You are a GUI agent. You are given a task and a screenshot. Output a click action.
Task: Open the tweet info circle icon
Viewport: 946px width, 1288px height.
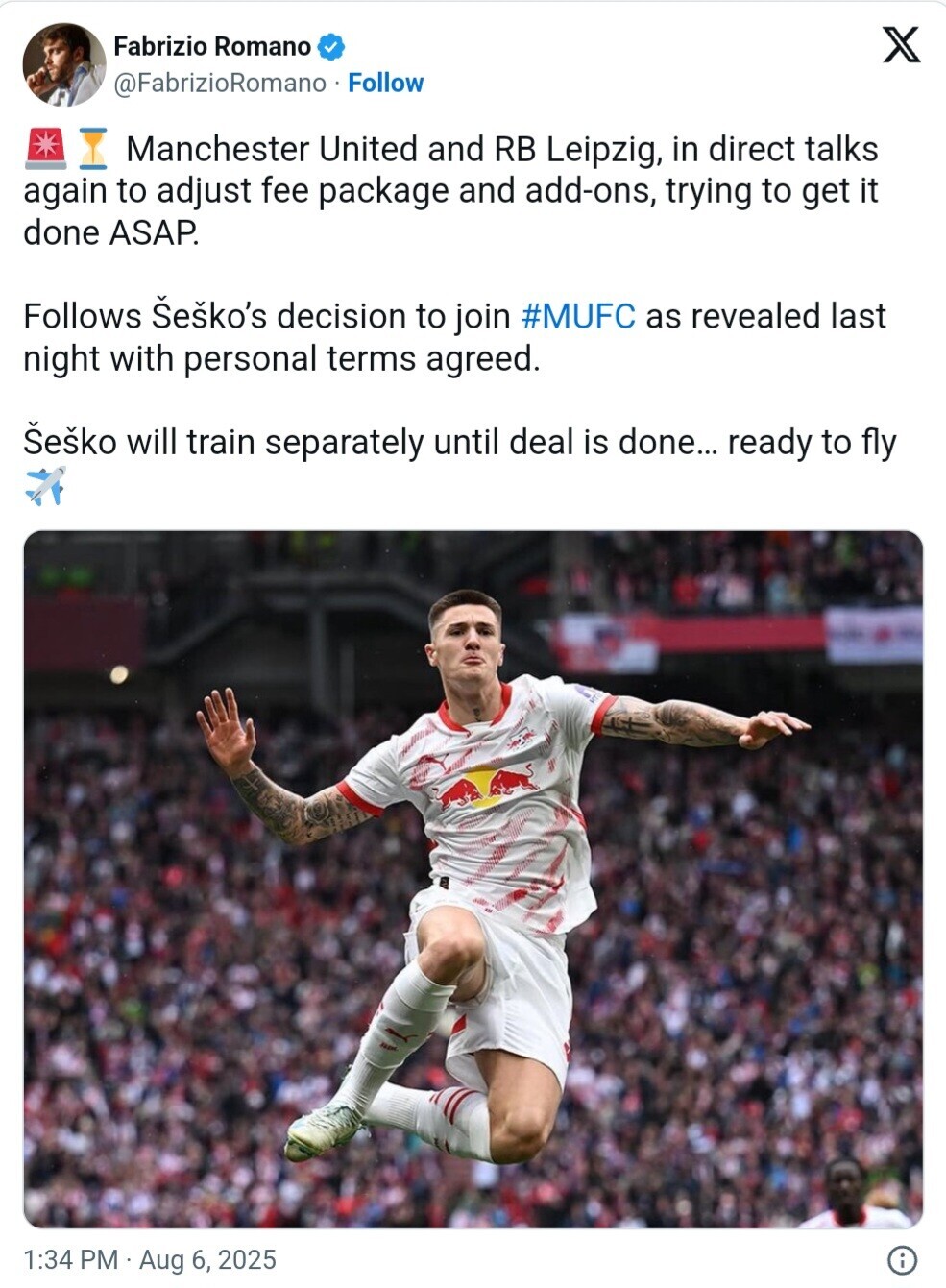click(902, 1259)
